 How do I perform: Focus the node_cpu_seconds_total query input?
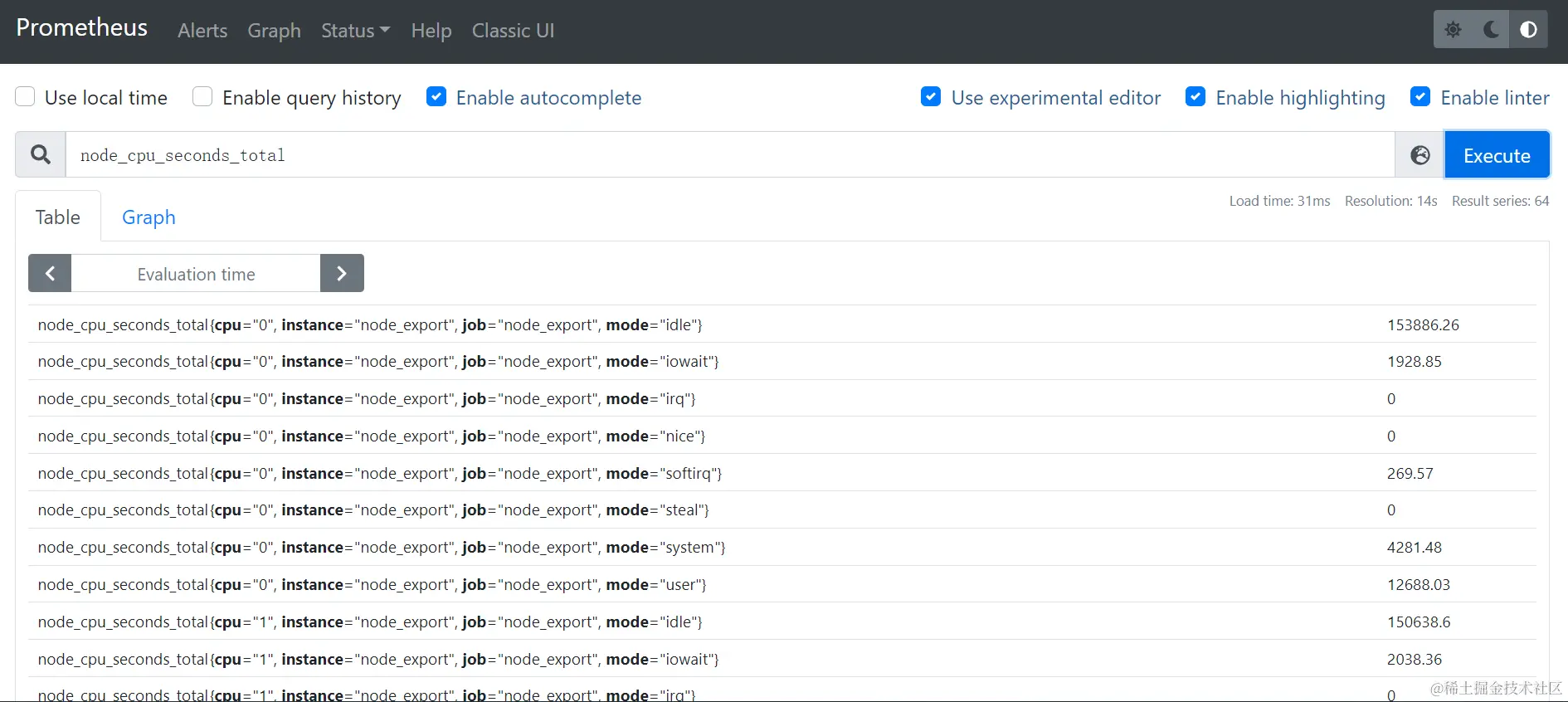click(x=730, y=155)
